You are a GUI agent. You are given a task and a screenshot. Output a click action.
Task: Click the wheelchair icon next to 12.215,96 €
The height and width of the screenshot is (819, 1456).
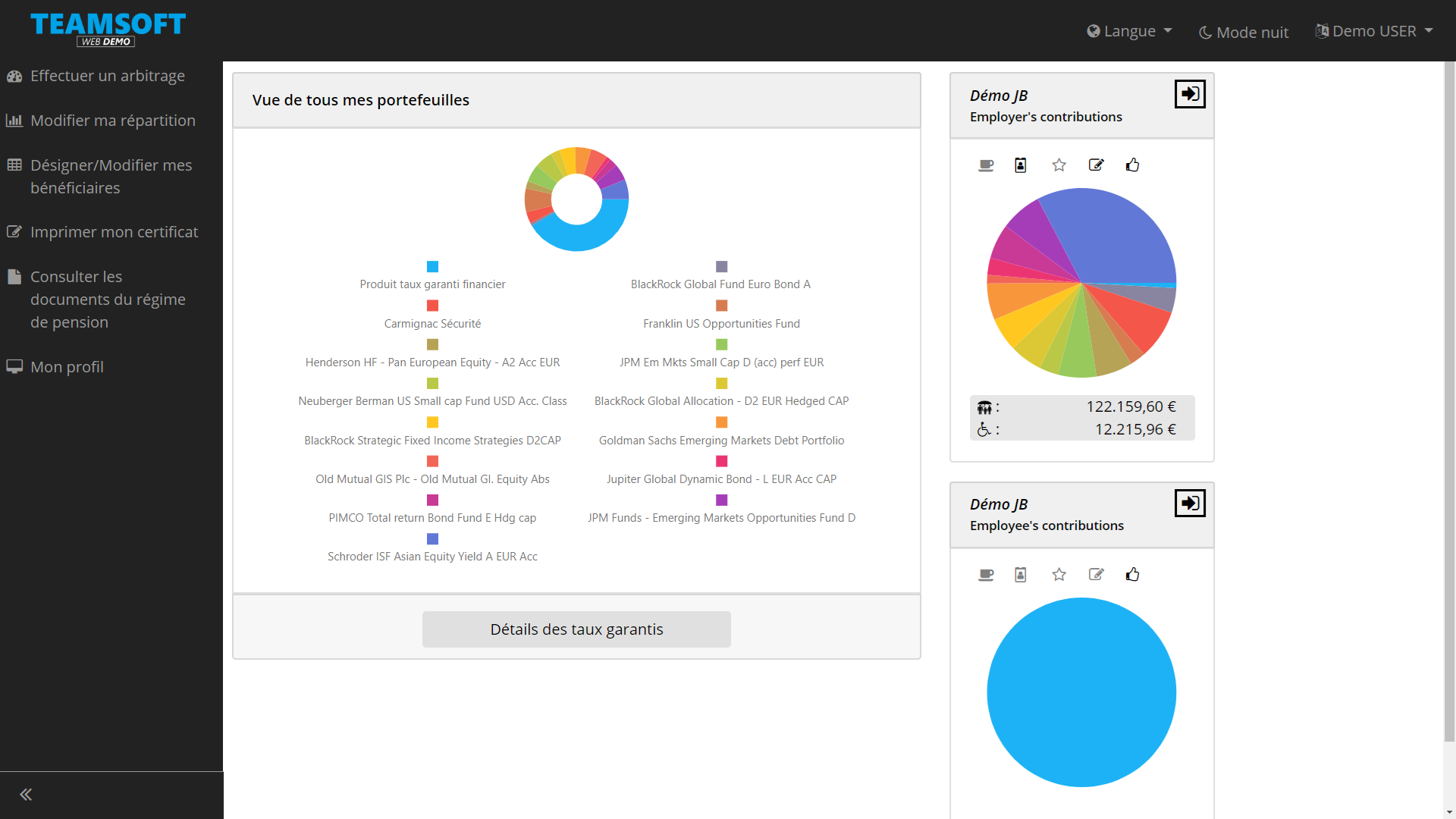point(984,429)
